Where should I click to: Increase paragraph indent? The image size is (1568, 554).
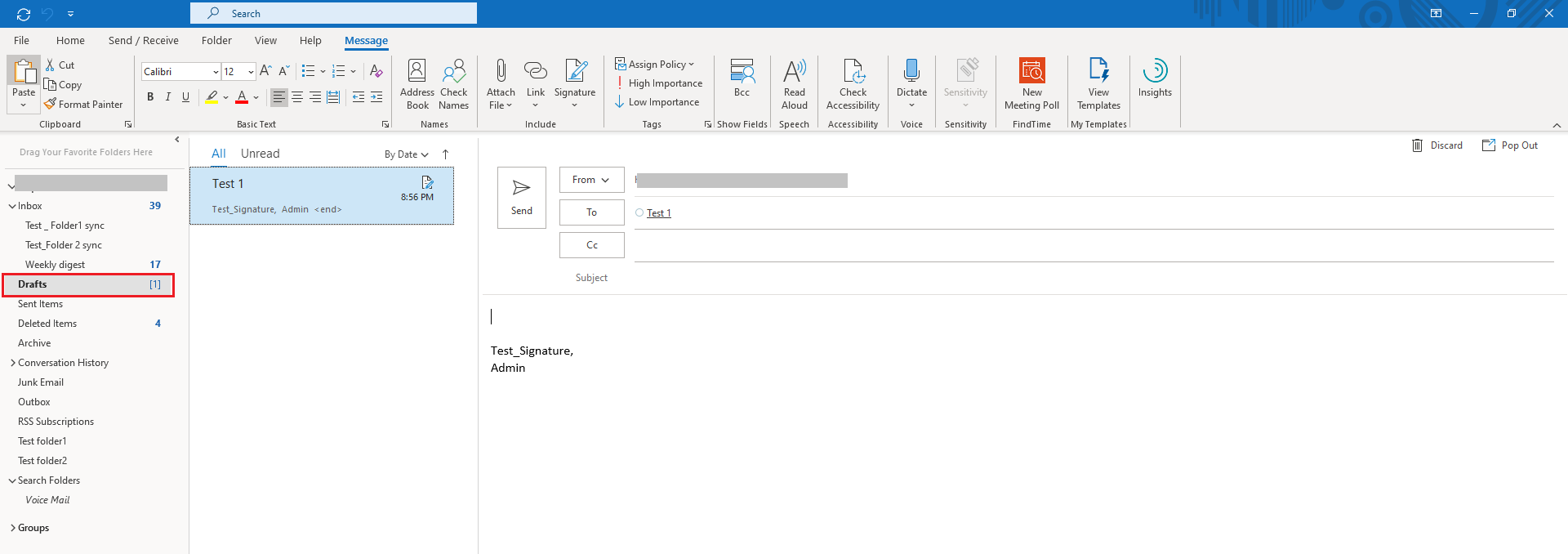[376, 97]
